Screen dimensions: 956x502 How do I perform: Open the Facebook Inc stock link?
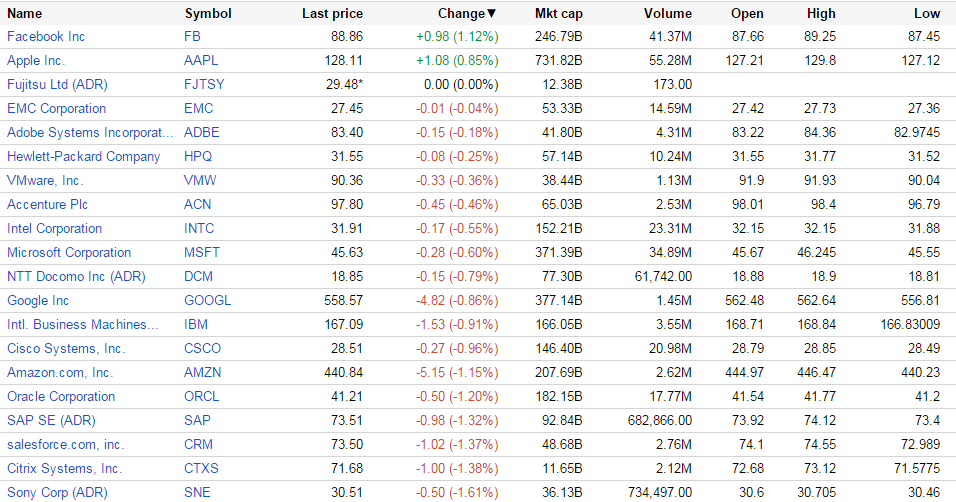click(46, 36)
